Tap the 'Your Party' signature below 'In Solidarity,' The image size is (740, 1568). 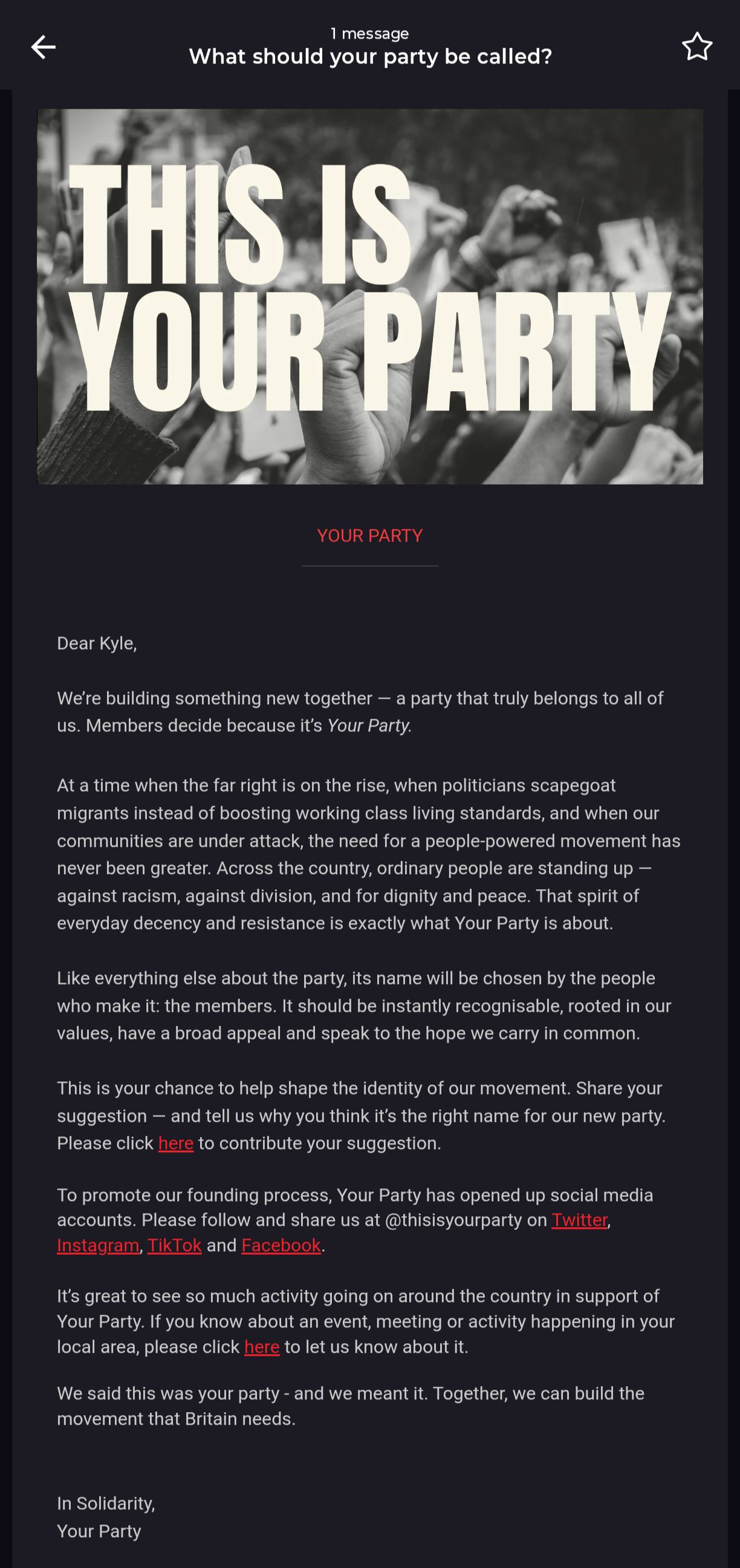pyautogui.click(x=99, y=1531)
